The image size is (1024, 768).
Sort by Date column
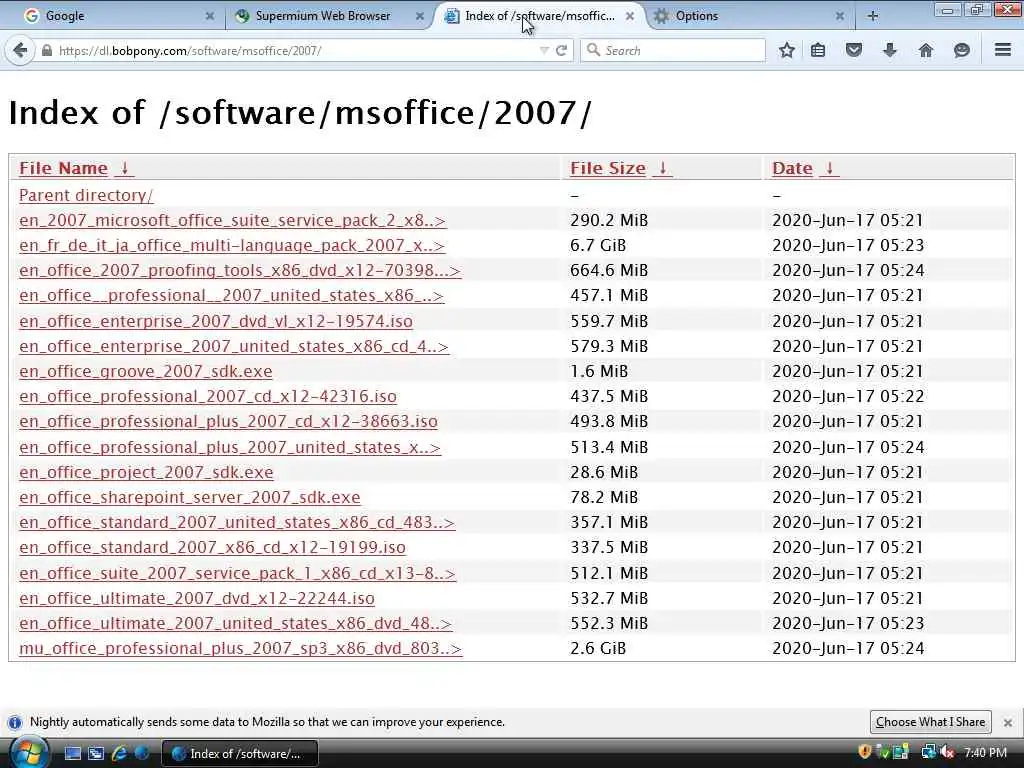coord(792,168)
